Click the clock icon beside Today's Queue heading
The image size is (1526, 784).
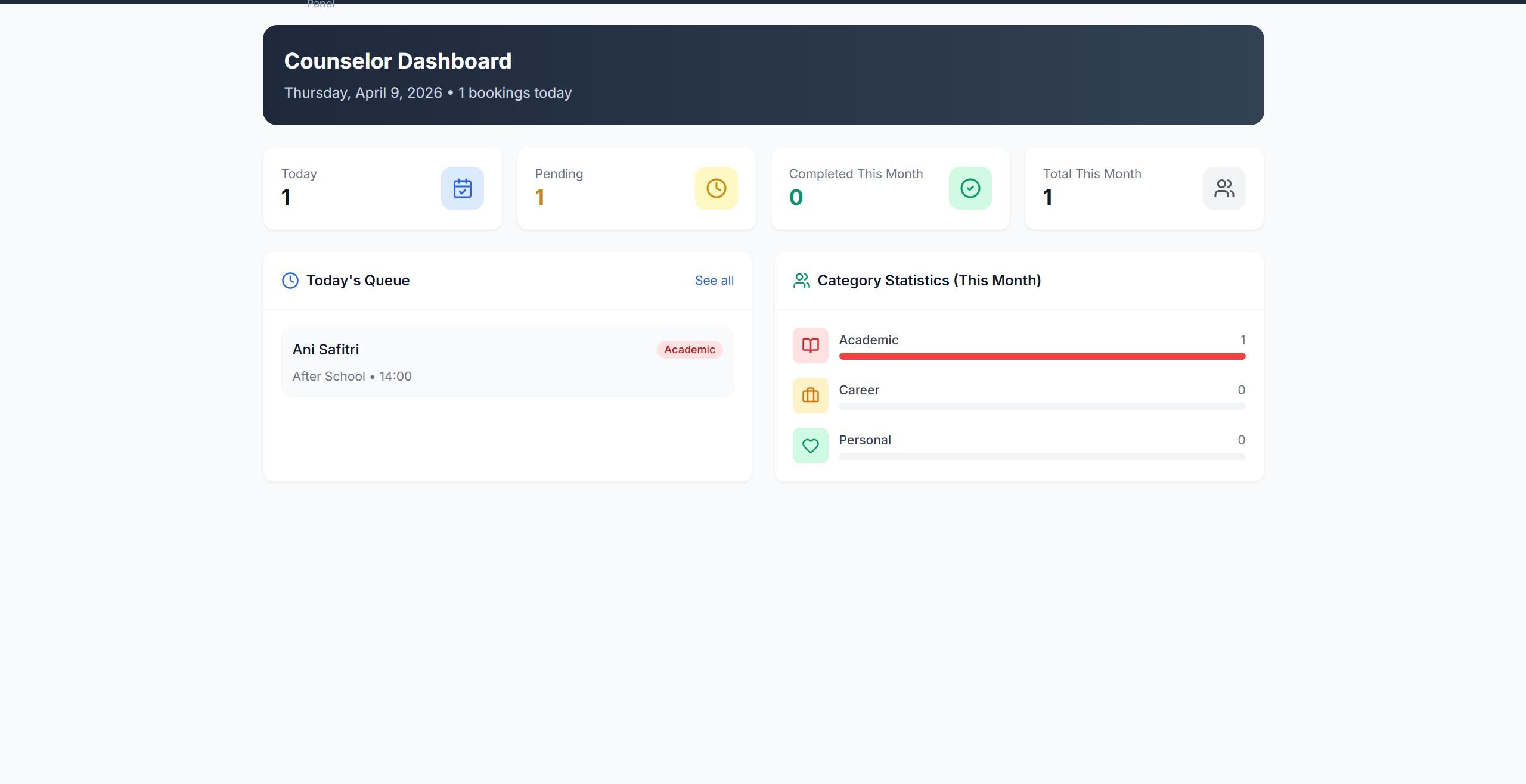[x=290, y=280]
